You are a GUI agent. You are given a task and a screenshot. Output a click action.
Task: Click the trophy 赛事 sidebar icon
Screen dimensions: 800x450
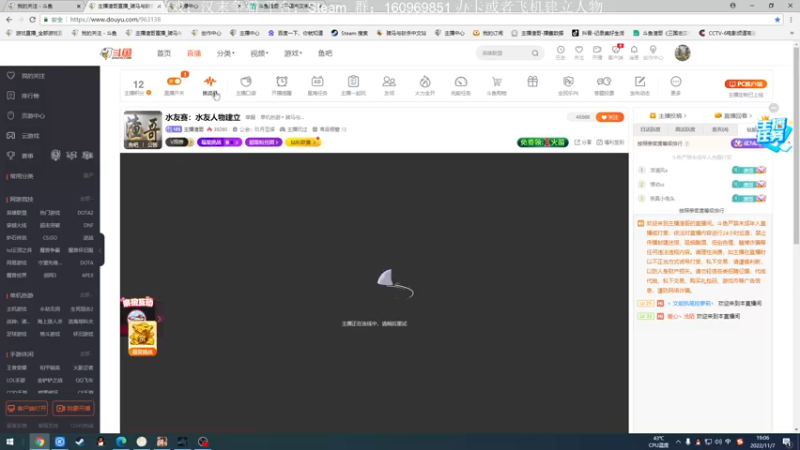11,156
